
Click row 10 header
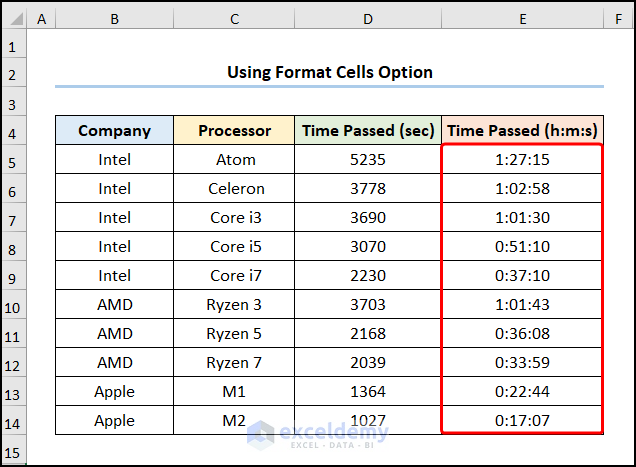[13, 305]
